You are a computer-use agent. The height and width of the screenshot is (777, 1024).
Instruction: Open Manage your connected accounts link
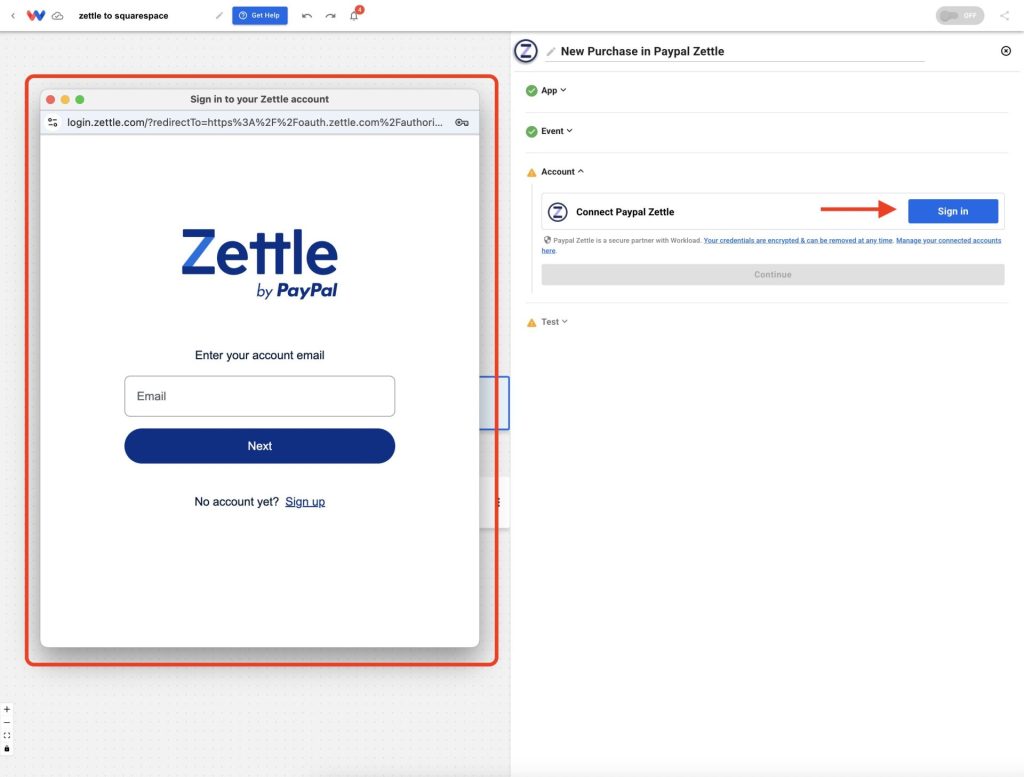coord(948,240)
